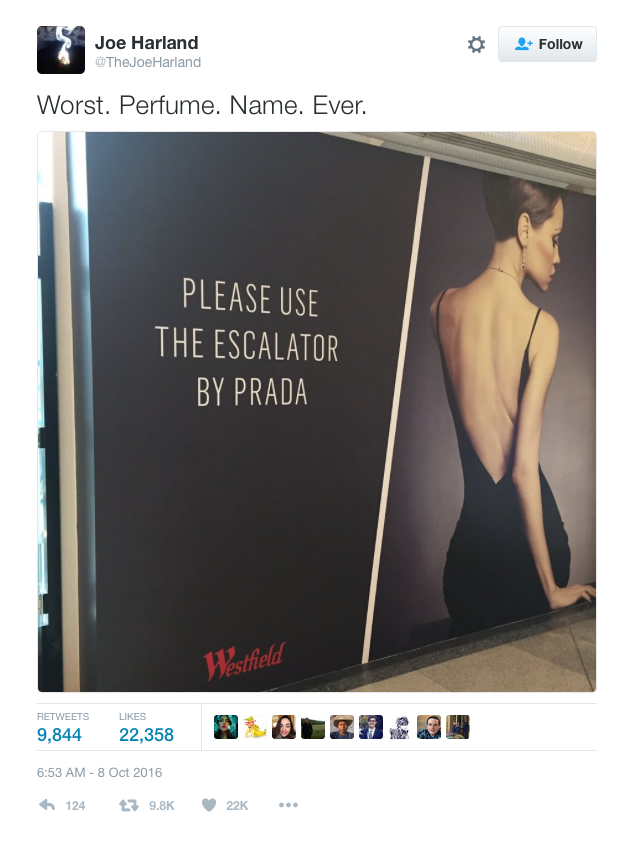Retweet using the arrows icon
Image resolution: width=631 pixels, height=842 pixels.
(x=128, y=805)
